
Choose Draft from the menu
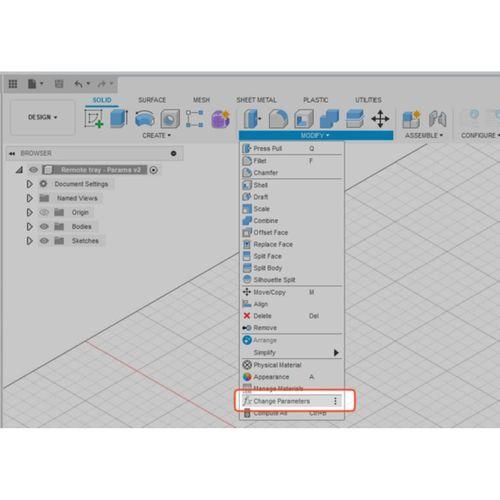pyautogui.click(x=292, y=197)
